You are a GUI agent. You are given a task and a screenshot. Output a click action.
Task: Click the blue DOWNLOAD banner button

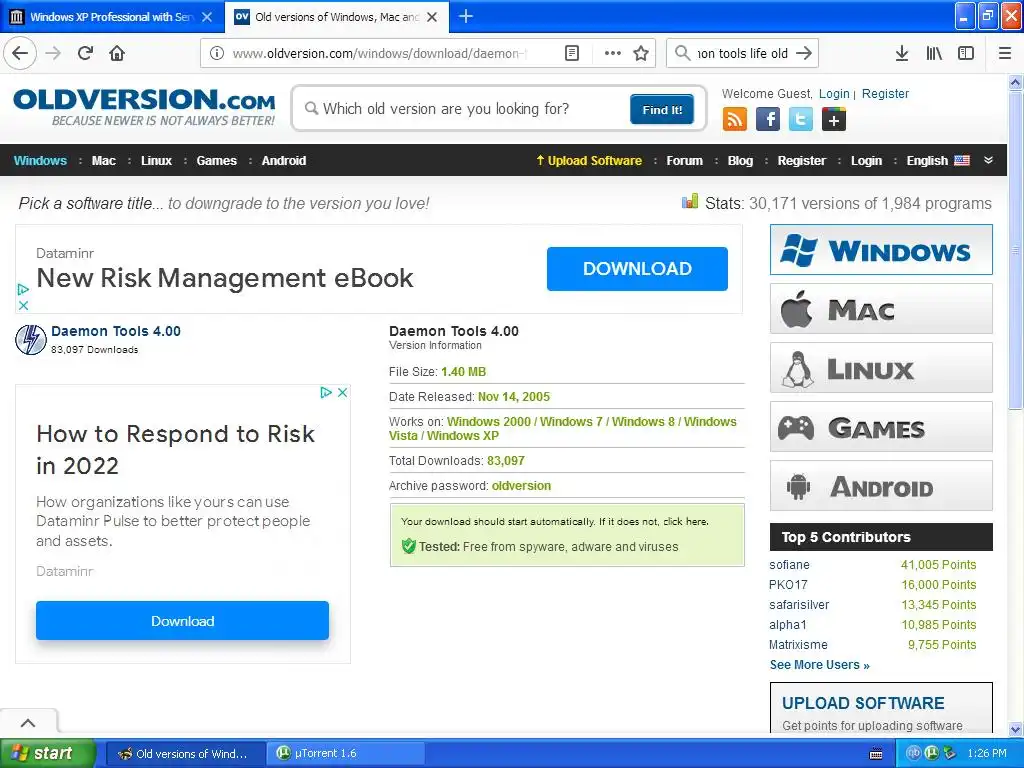637,268
